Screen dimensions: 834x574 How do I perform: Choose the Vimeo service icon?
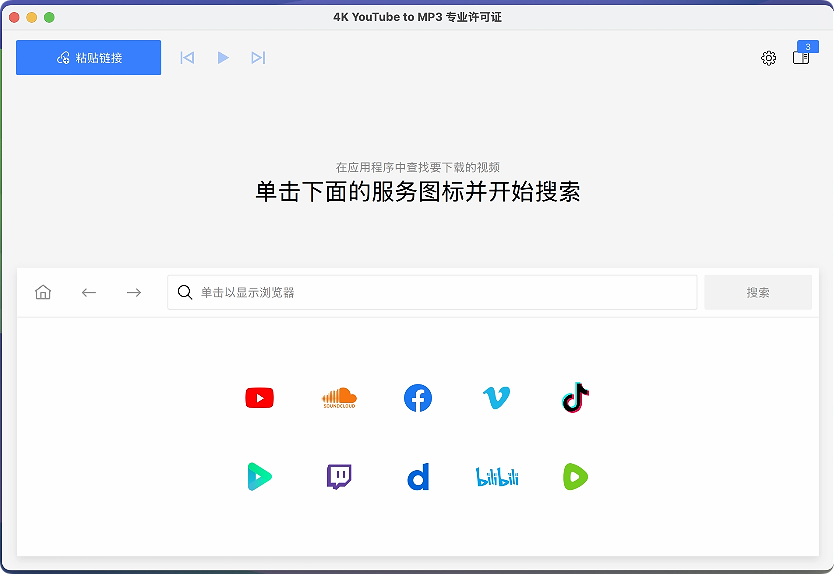tap(496, 398)
